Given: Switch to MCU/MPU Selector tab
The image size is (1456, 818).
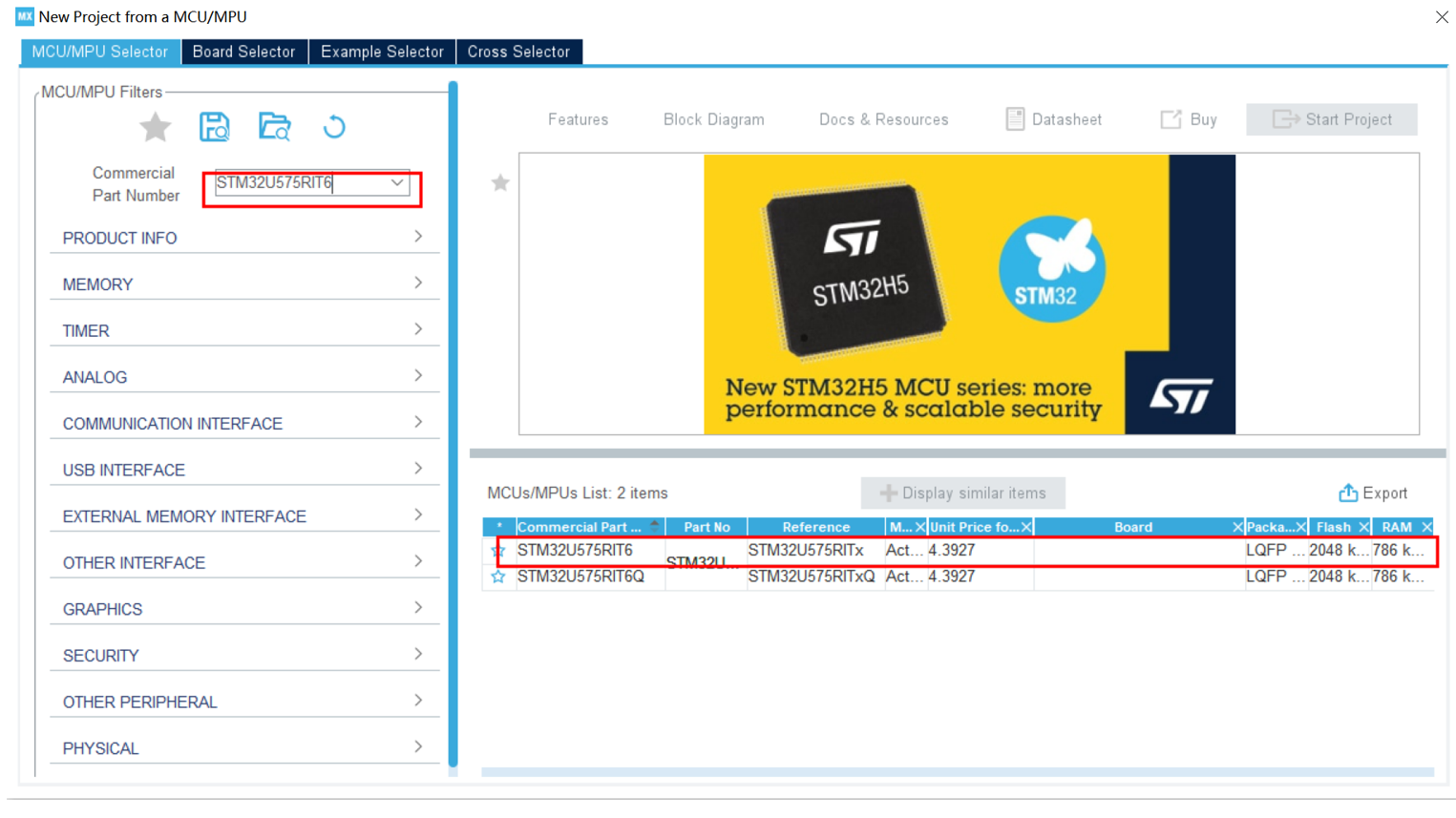Looking at the screenshot, I should pos(100,52).
